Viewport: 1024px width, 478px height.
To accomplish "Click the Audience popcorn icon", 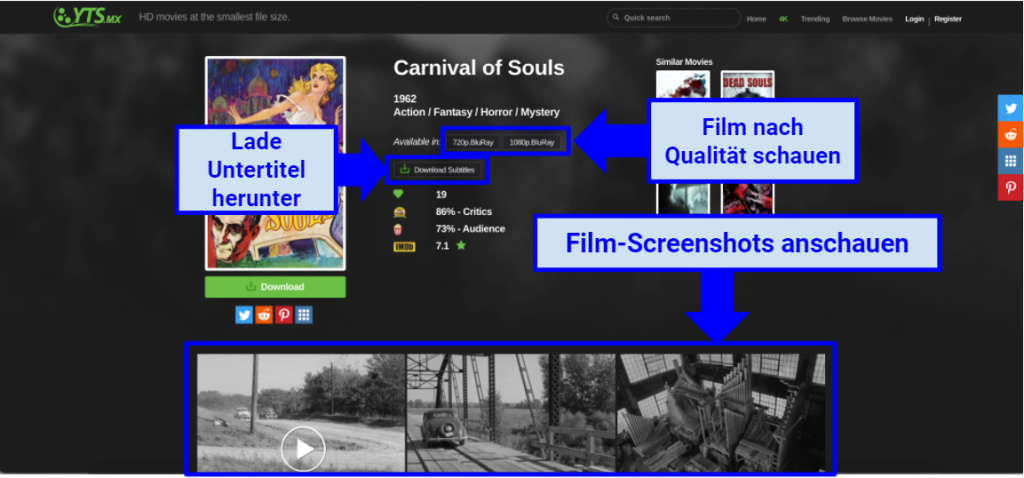I will coord(398,229).
